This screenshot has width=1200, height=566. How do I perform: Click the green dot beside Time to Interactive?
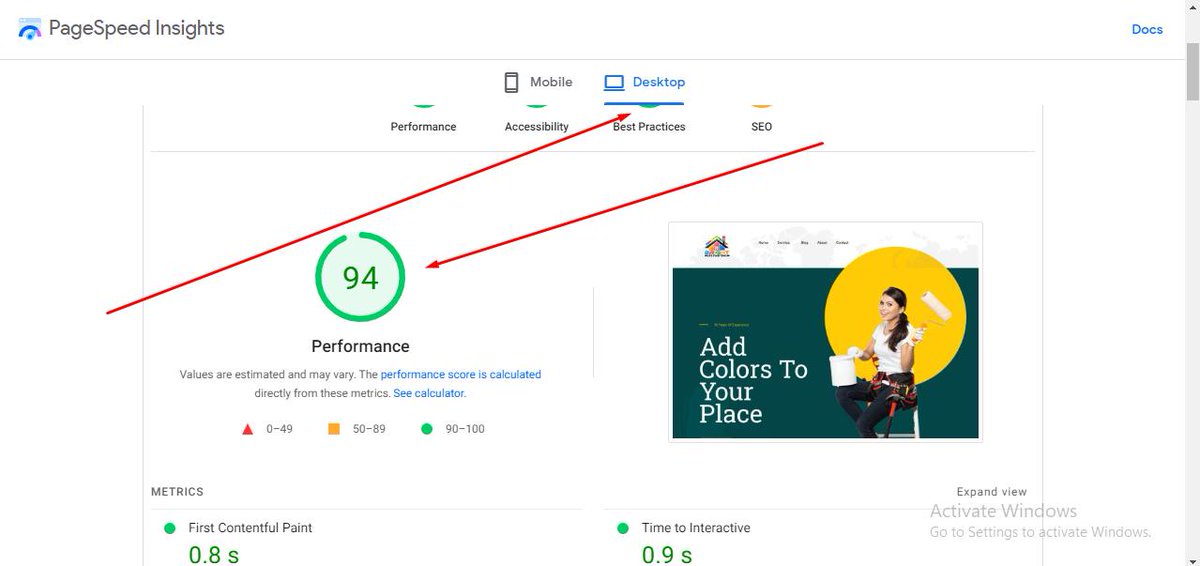click(x=623, y=528)
